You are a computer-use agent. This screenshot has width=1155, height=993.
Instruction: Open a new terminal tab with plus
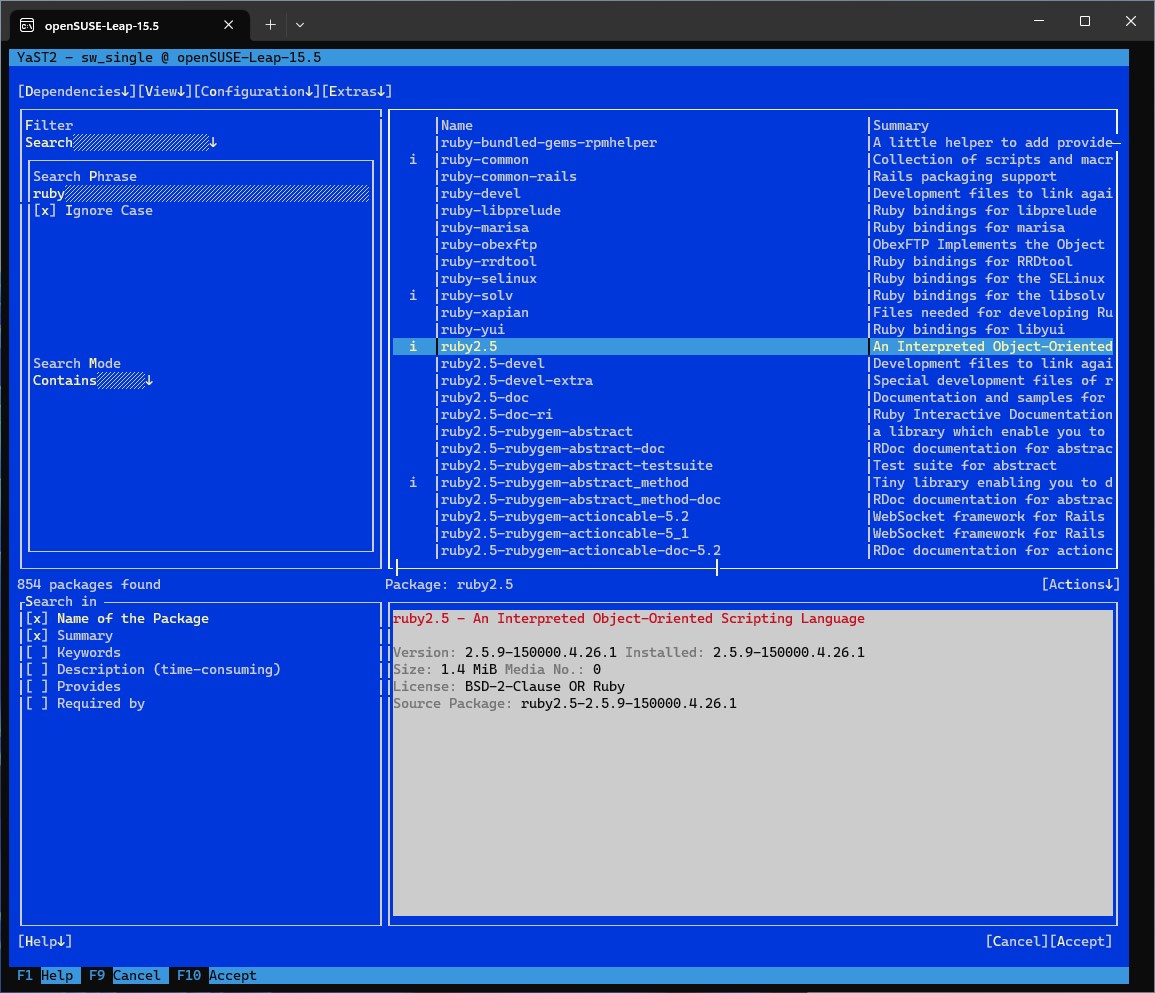[270, 24]
